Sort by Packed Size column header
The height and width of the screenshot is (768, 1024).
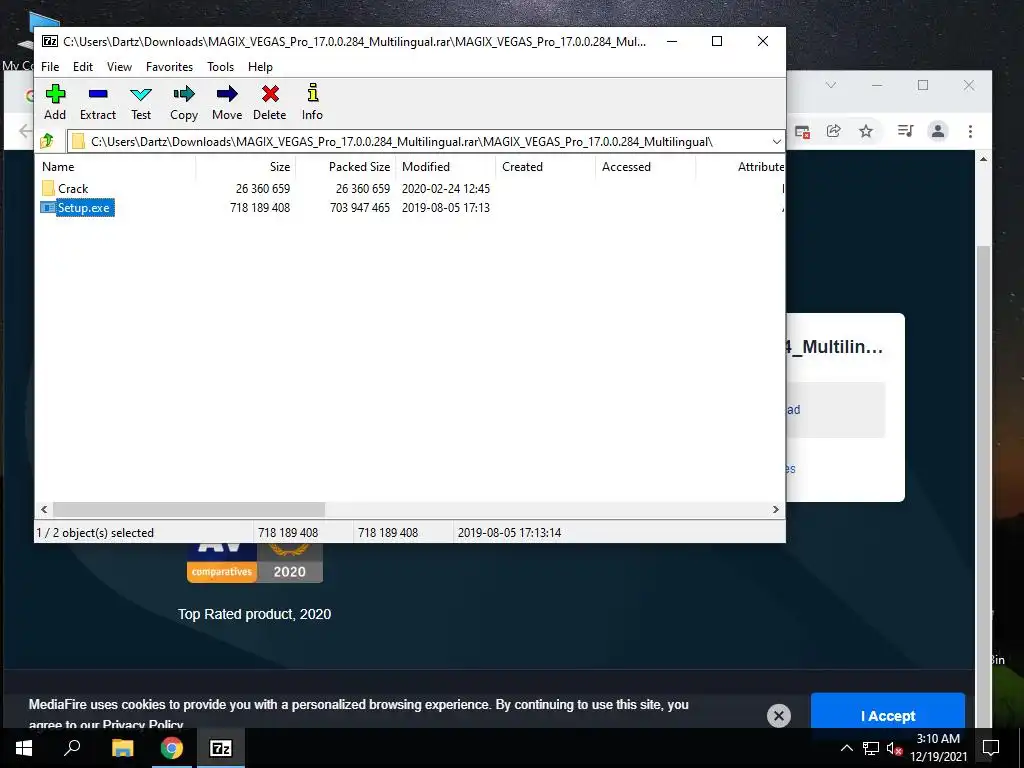click(x=345, y=167)
